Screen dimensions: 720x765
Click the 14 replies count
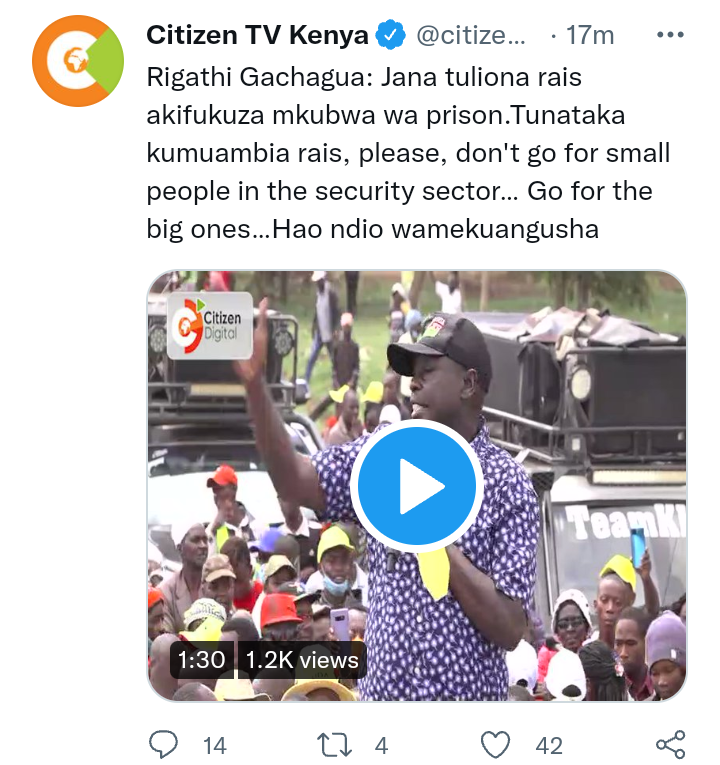(x=215, y=746)
